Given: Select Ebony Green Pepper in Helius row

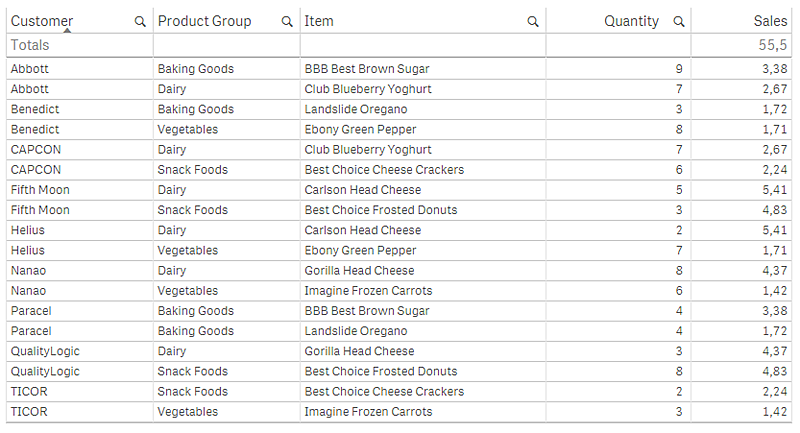Looking at the screenshot, I should (360, 250).
